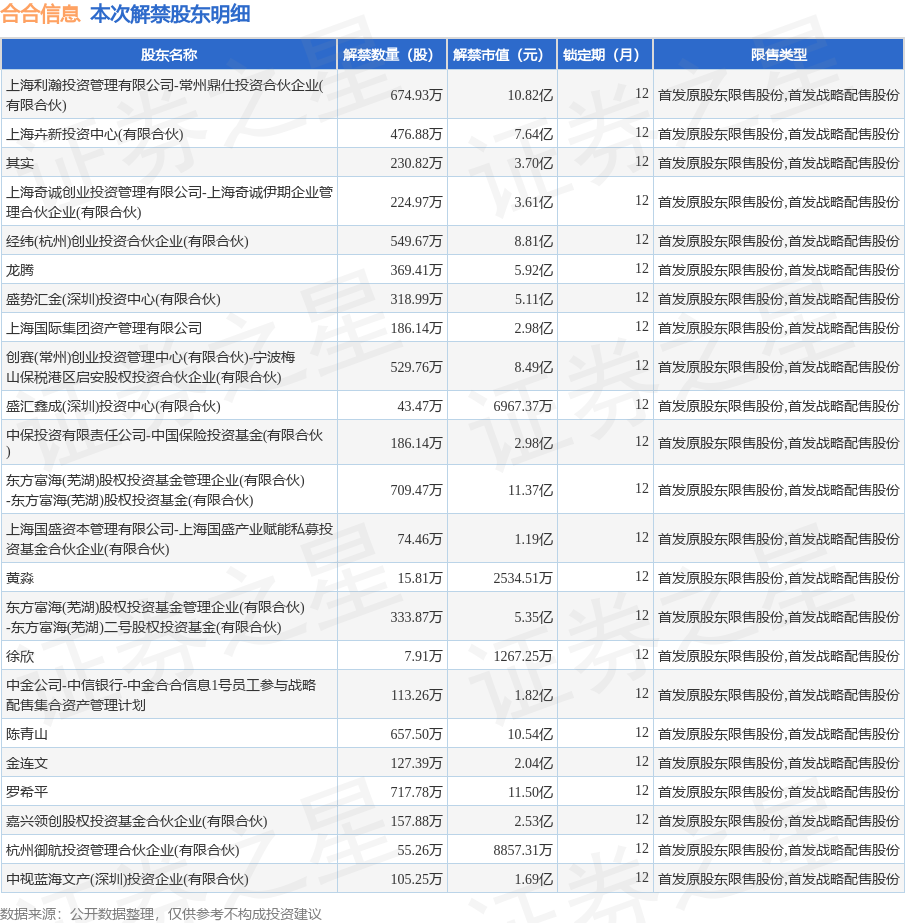Click the 本次解禁股东明细 heading
This screenshot has width=905, height=923.
(170, 14)
